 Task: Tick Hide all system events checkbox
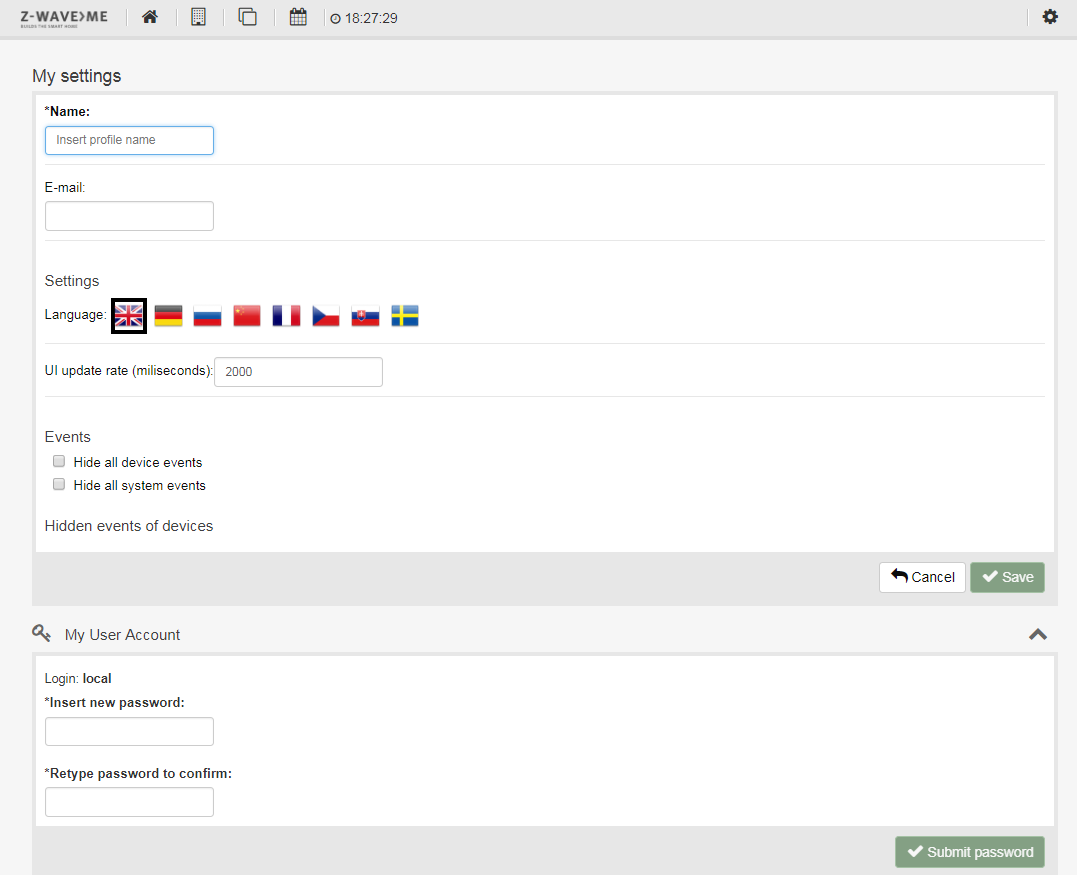pos(59,485)
